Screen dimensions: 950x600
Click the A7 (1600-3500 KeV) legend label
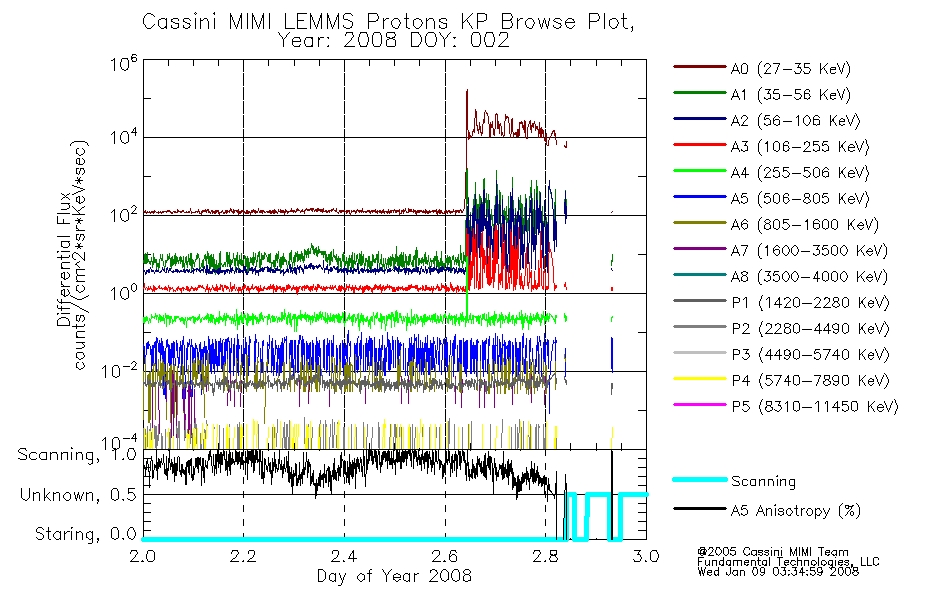point(809,252)
